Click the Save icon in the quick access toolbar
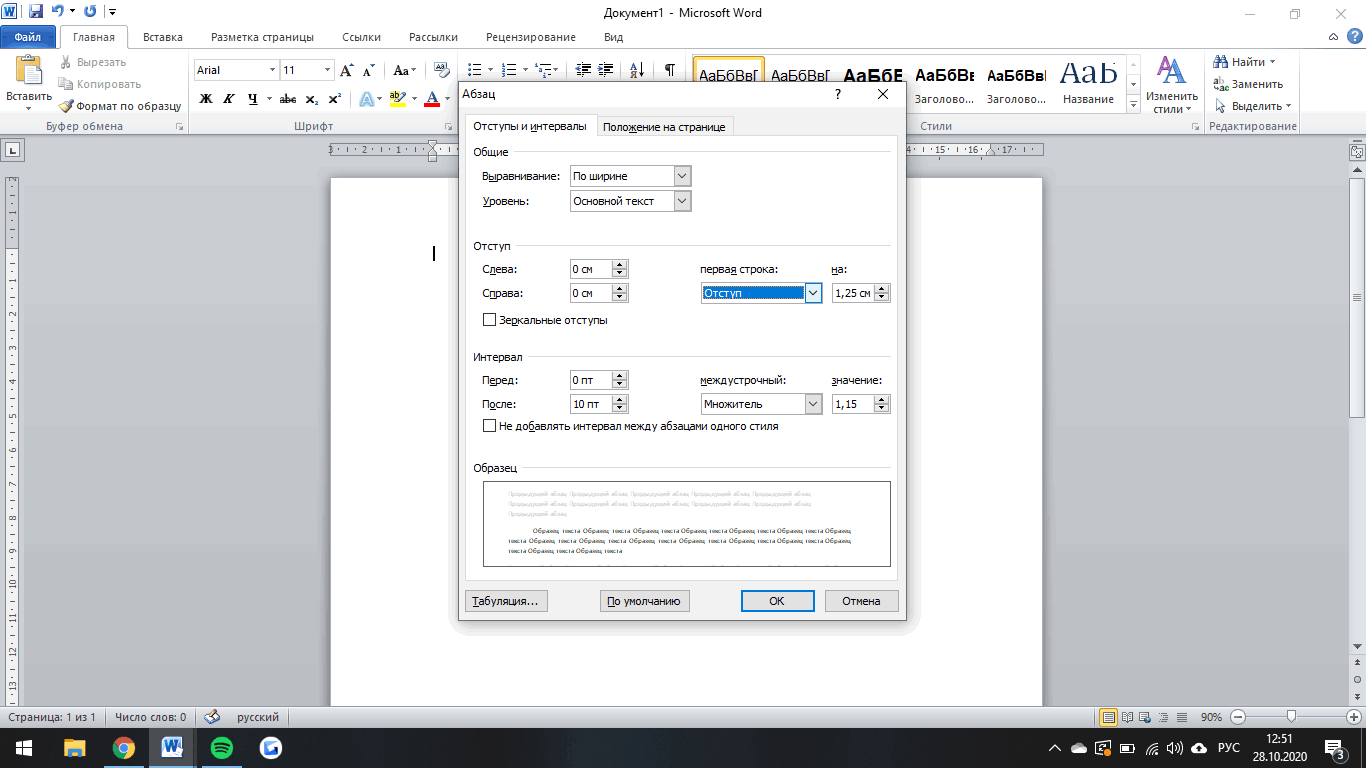This screenshot has width=1366, height=768. (36, 12)
